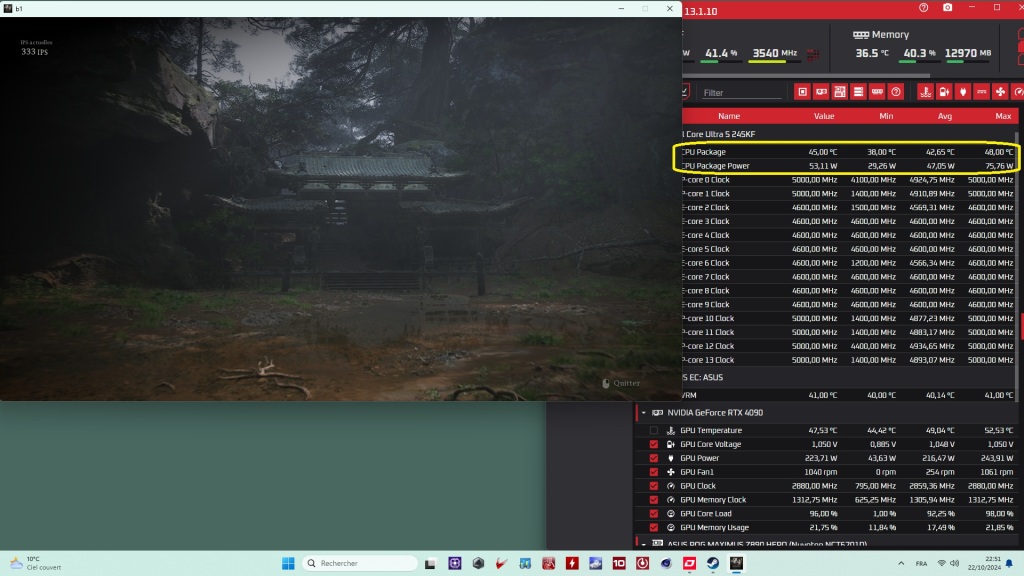The width and height of the screenshot is (1024, 576).
Task: Open the help question mark in title bar
Action: [x=923, y=8]
